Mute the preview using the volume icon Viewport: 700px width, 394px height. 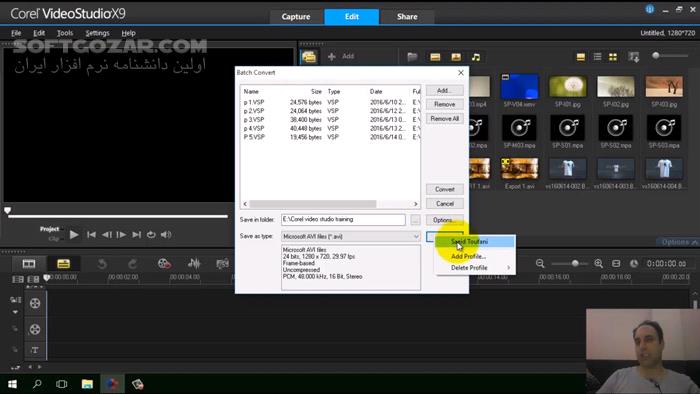[166, 234]
